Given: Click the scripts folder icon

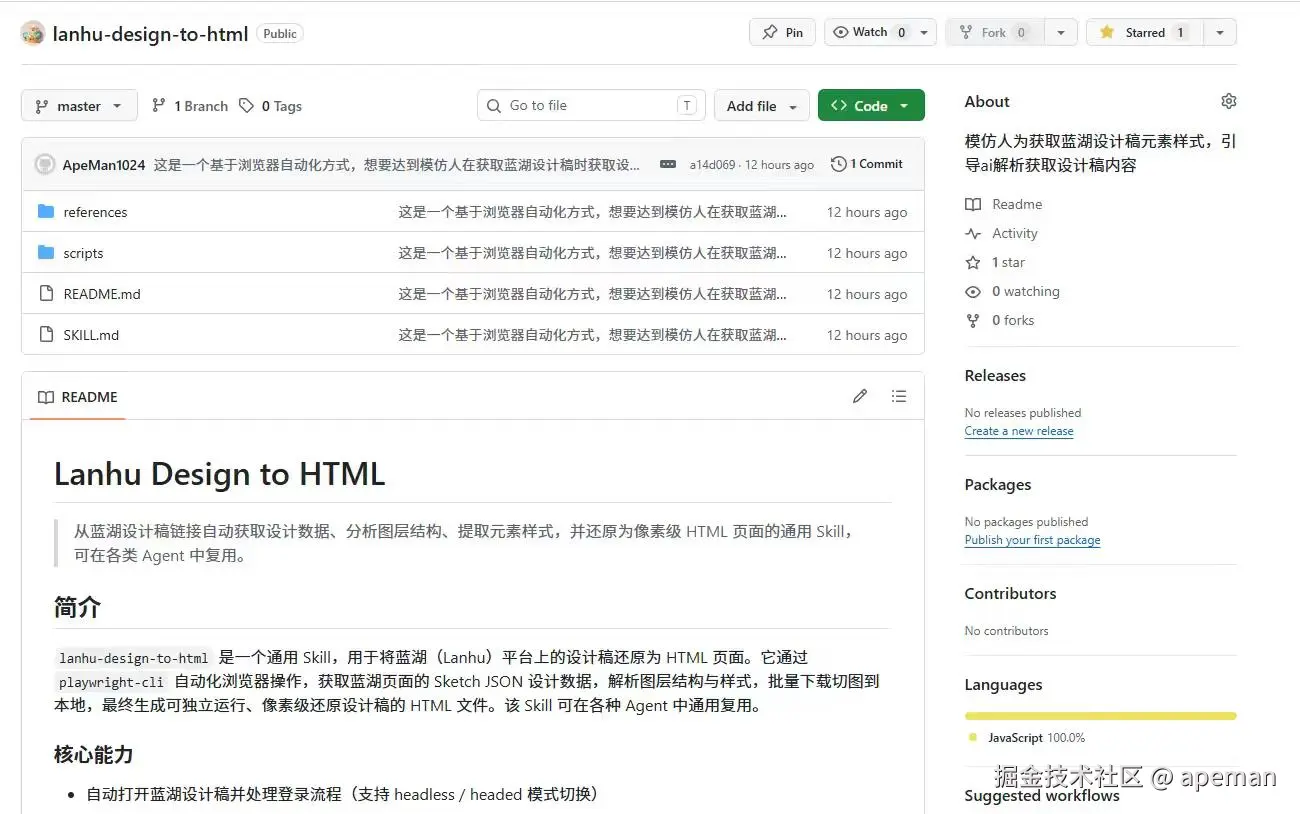Looking at the screenshot, I should pos(46,252).
